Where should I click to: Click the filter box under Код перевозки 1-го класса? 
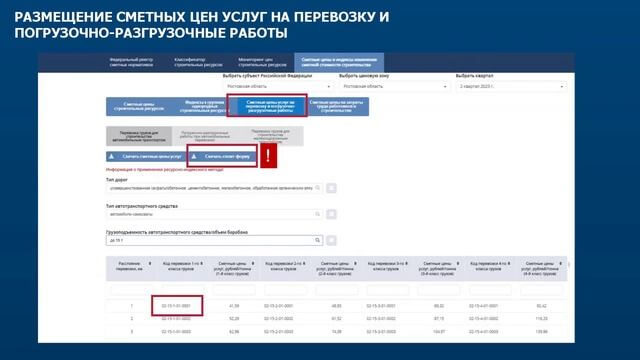pyautogui.click(x=182, y=291)
